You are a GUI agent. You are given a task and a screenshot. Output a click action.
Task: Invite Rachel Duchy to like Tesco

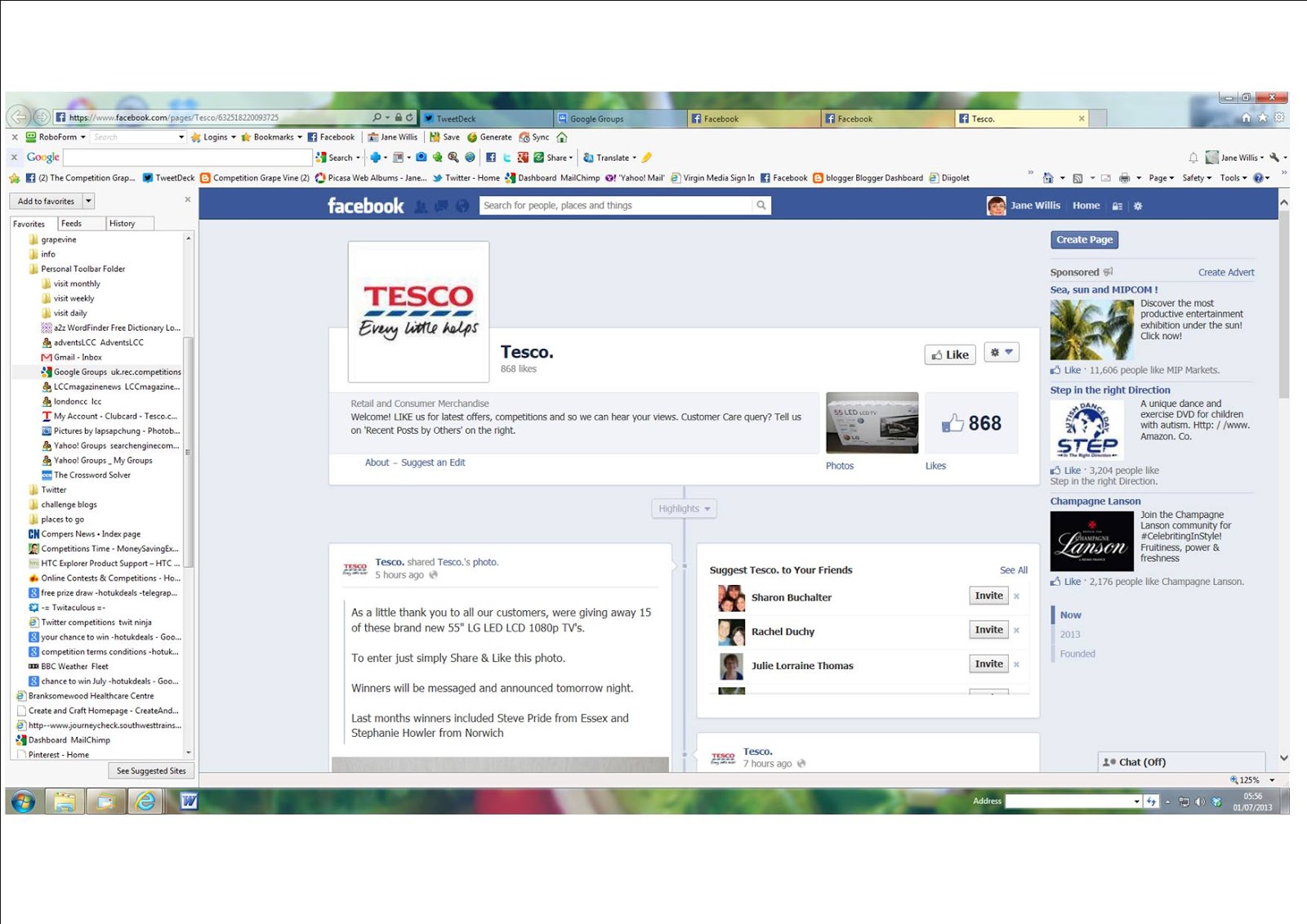pos(988,630)
